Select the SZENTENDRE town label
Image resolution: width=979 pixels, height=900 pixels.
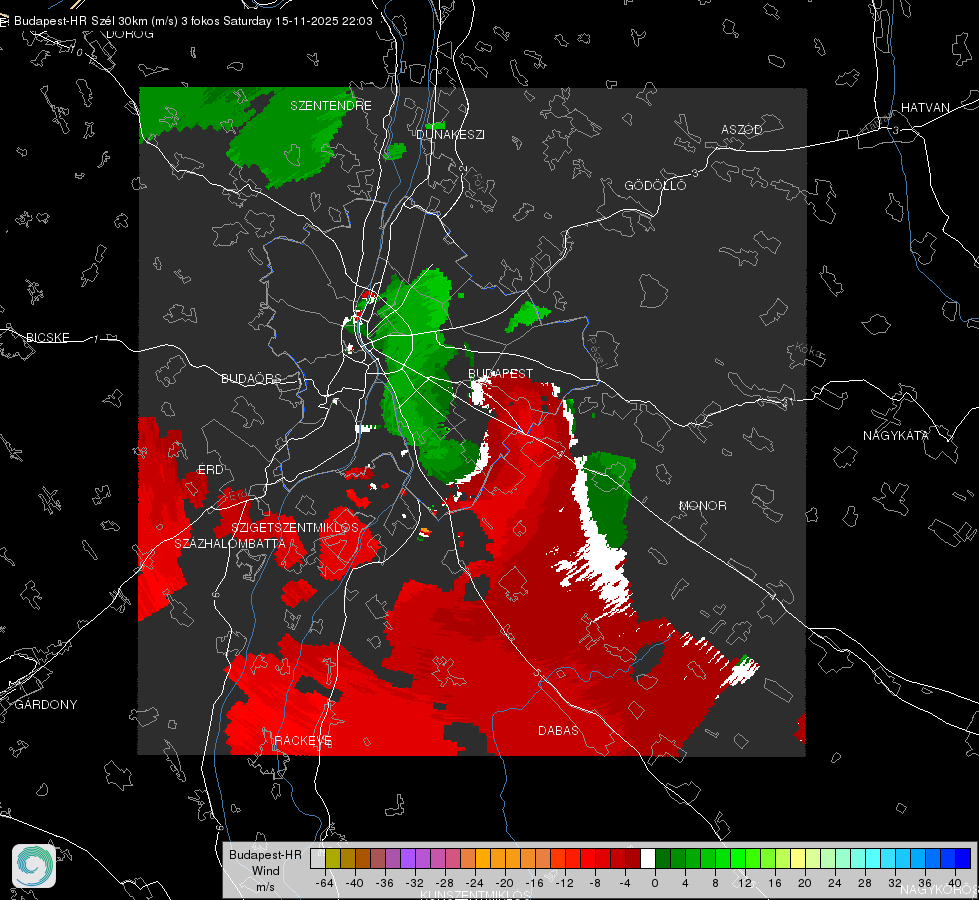331,106
